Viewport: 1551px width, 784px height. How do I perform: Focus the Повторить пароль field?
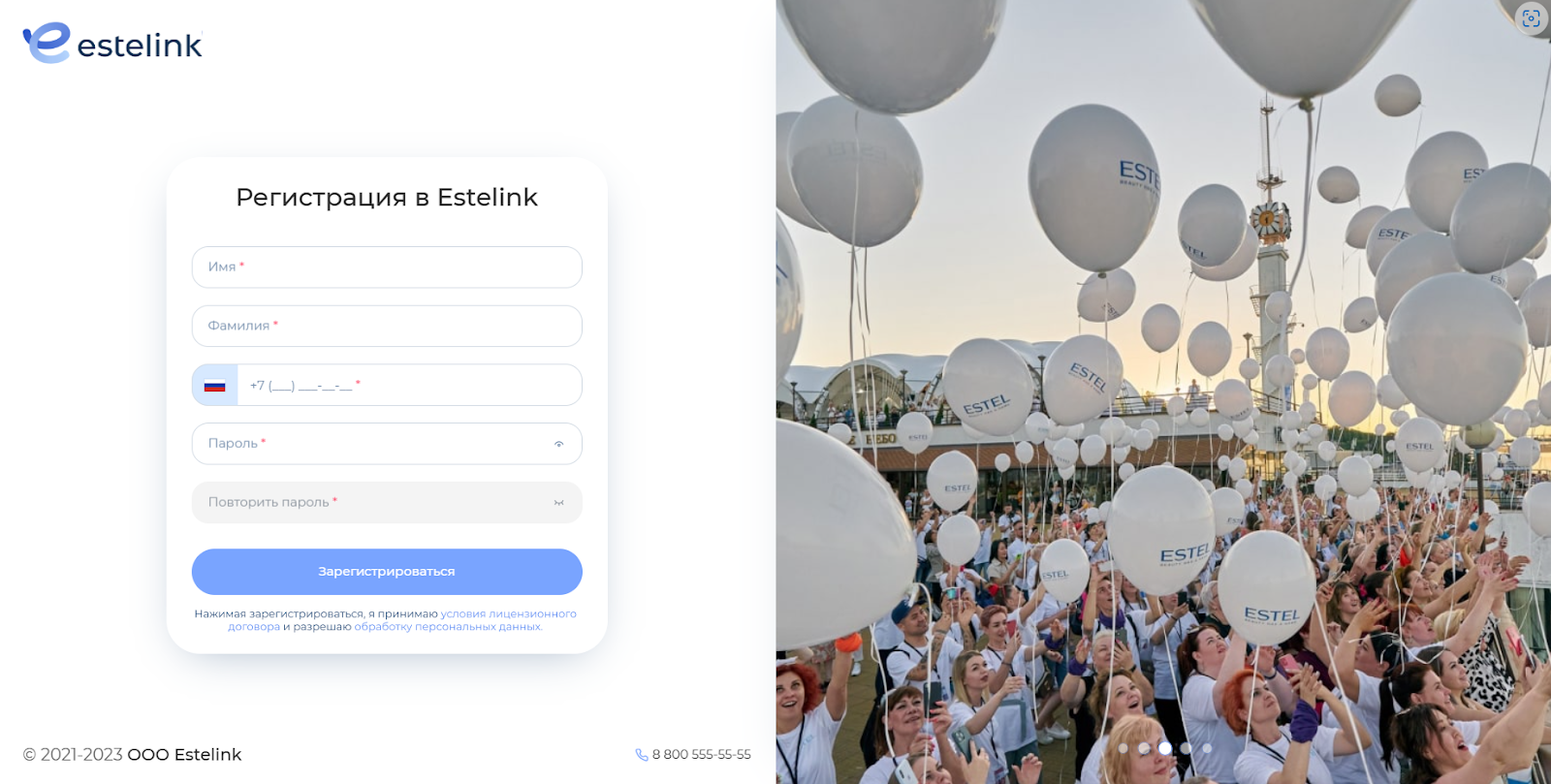[387, 503]
